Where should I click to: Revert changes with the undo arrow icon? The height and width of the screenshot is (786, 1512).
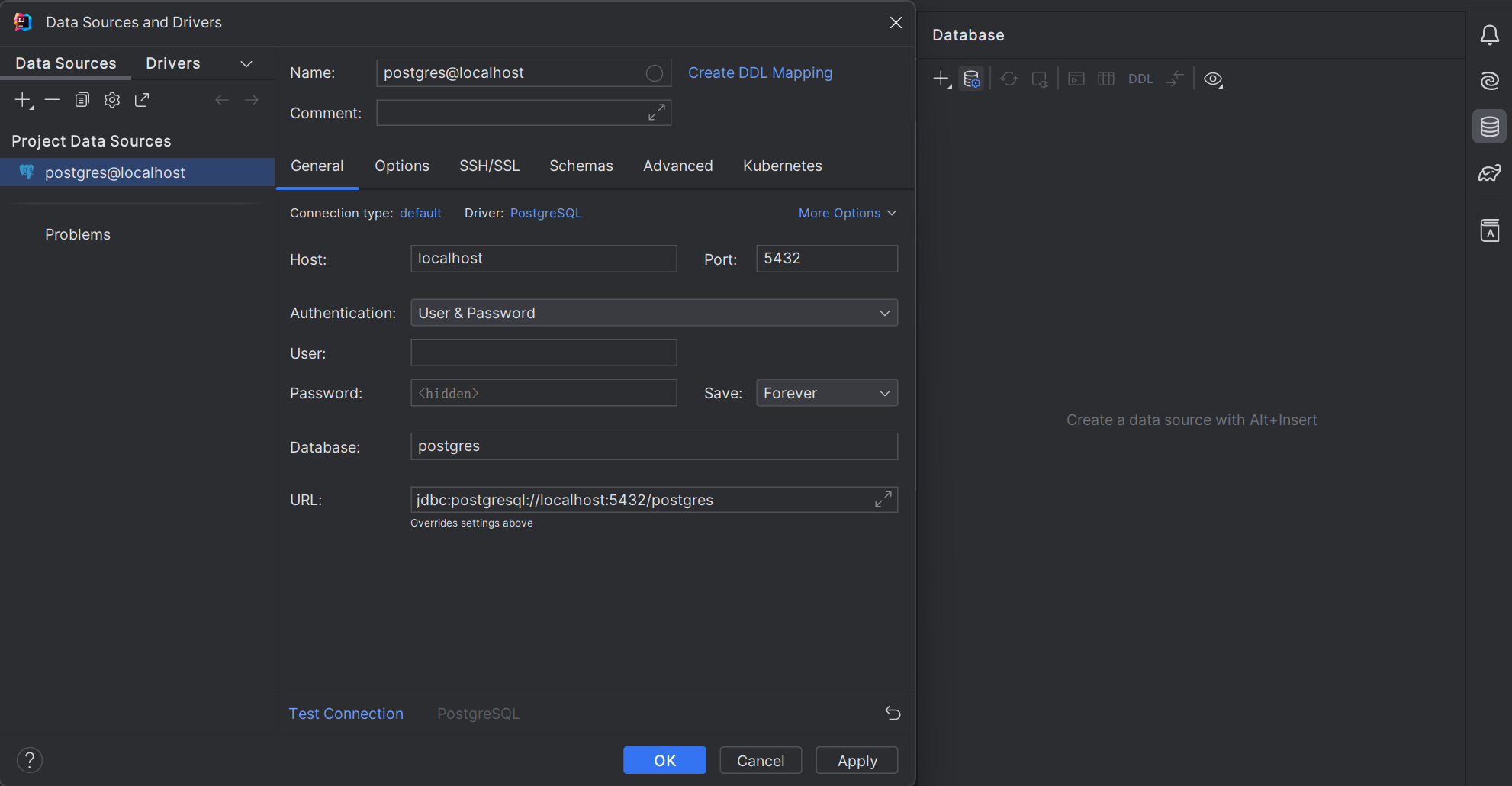[x=893, y=713]
